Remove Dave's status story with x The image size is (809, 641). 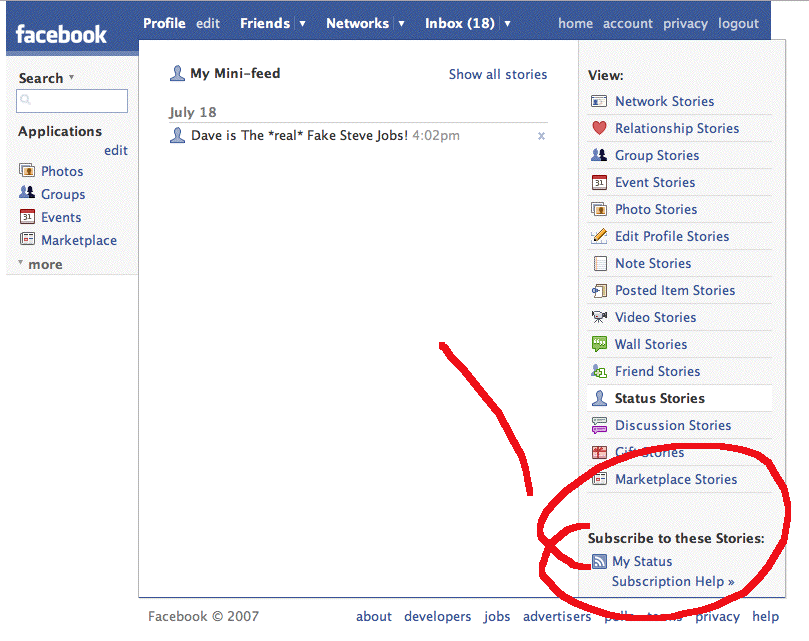(x=541, y=136)
